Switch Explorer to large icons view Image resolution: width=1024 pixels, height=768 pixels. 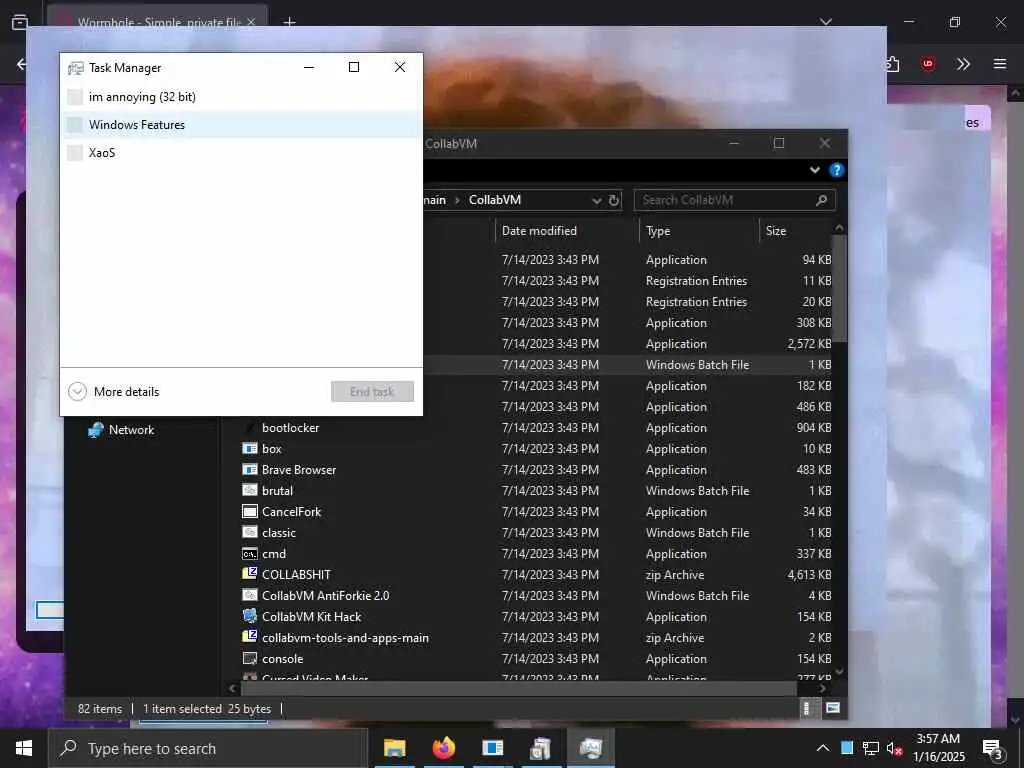(x=833, y=709)
